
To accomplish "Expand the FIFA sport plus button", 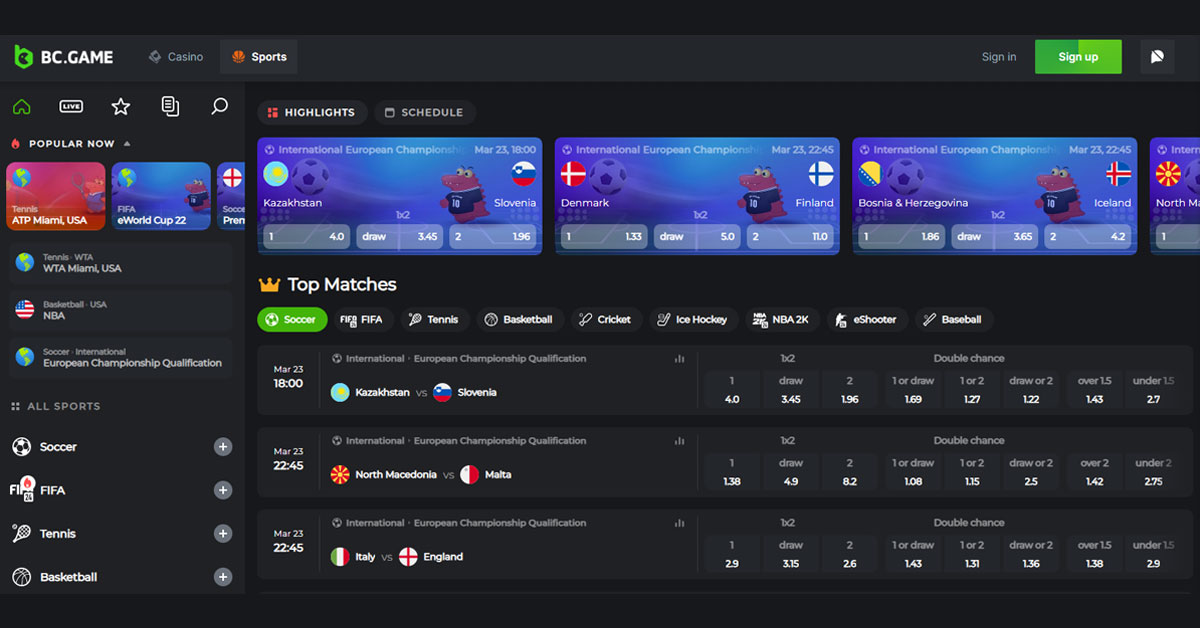I will pos(223,490).
